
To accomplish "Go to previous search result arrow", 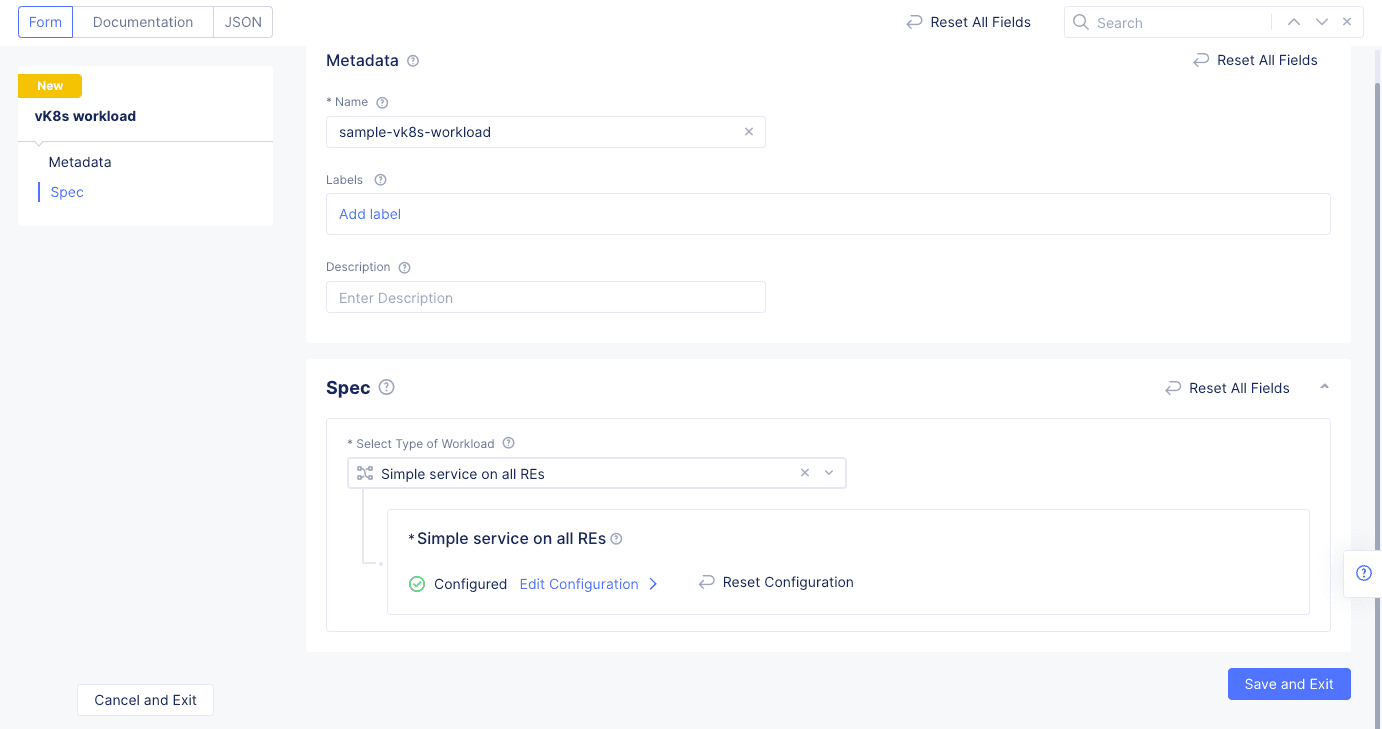I will (x=1294, y=22).
